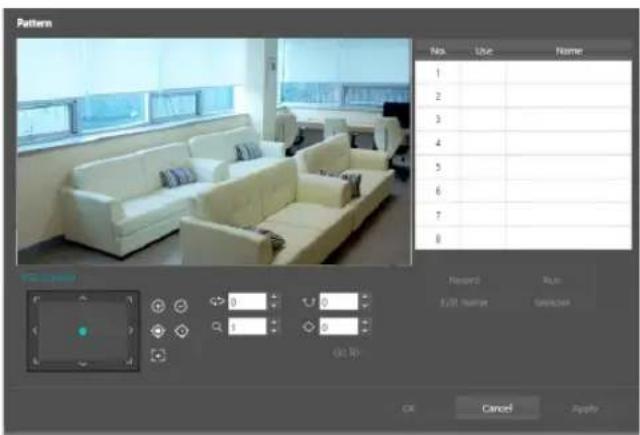Select pattern row number 4
The width and height of the screenshot is (640, 435).
[x=523, y=143]
